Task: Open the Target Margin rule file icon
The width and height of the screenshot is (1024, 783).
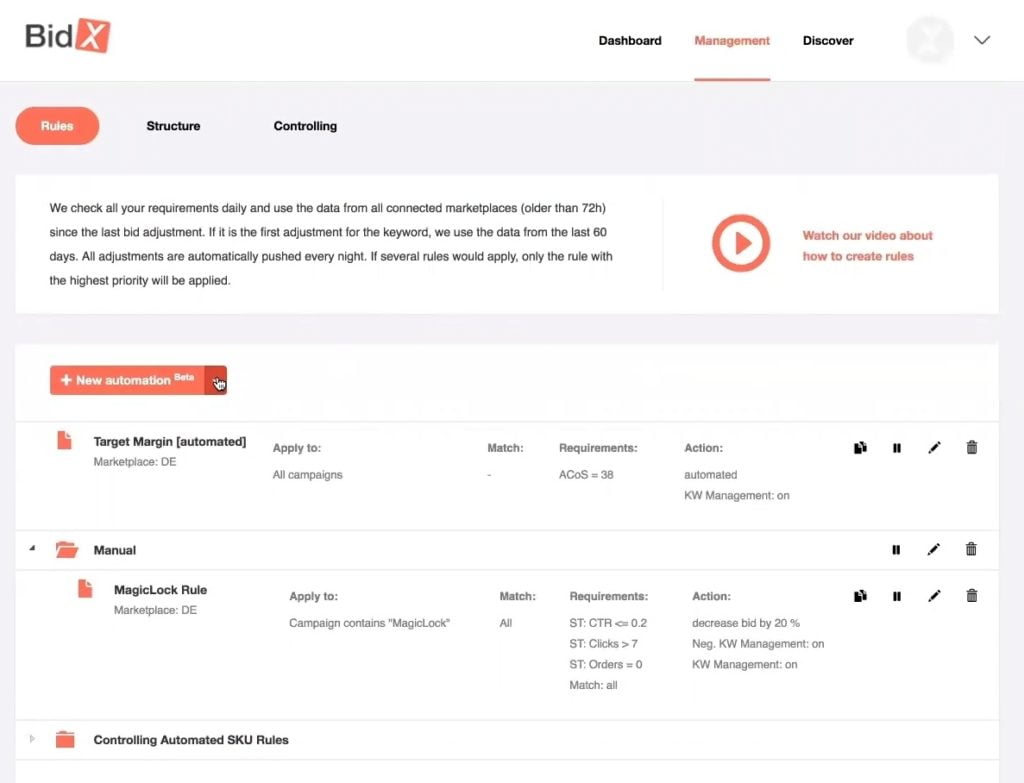Action: click(x=64, y=440)
